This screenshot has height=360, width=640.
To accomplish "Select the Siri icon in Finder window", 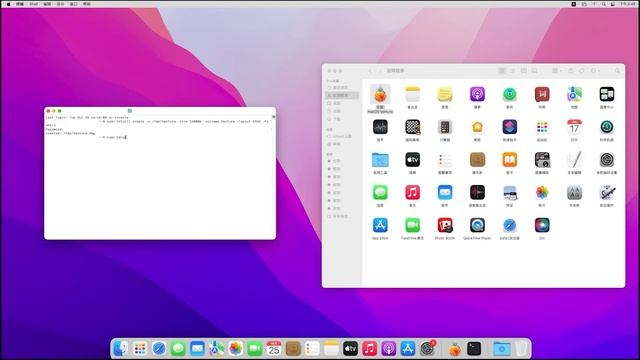I will pyautogui.click(x=542, y=225).
